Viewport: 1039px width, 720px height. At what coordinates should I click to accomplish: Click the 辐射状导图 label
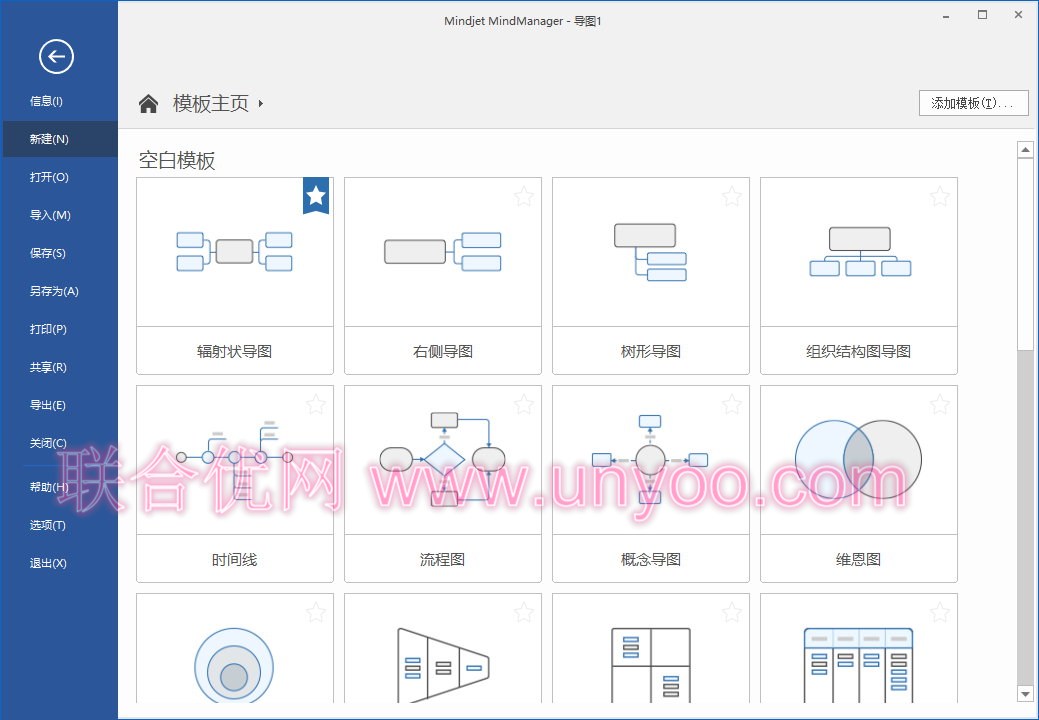[235, 351]
